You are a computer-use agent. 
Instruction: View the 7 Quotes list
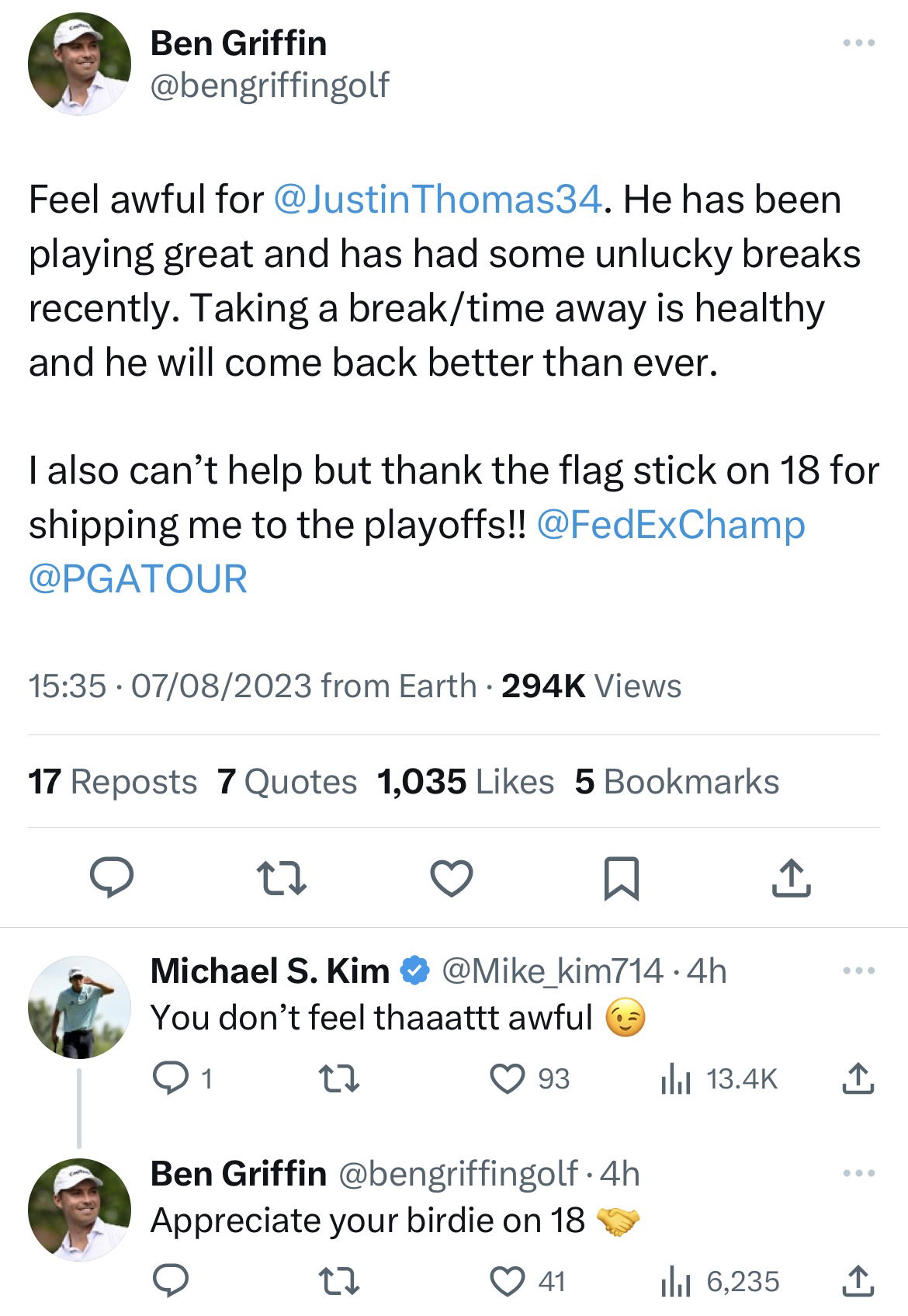point(287,782)
